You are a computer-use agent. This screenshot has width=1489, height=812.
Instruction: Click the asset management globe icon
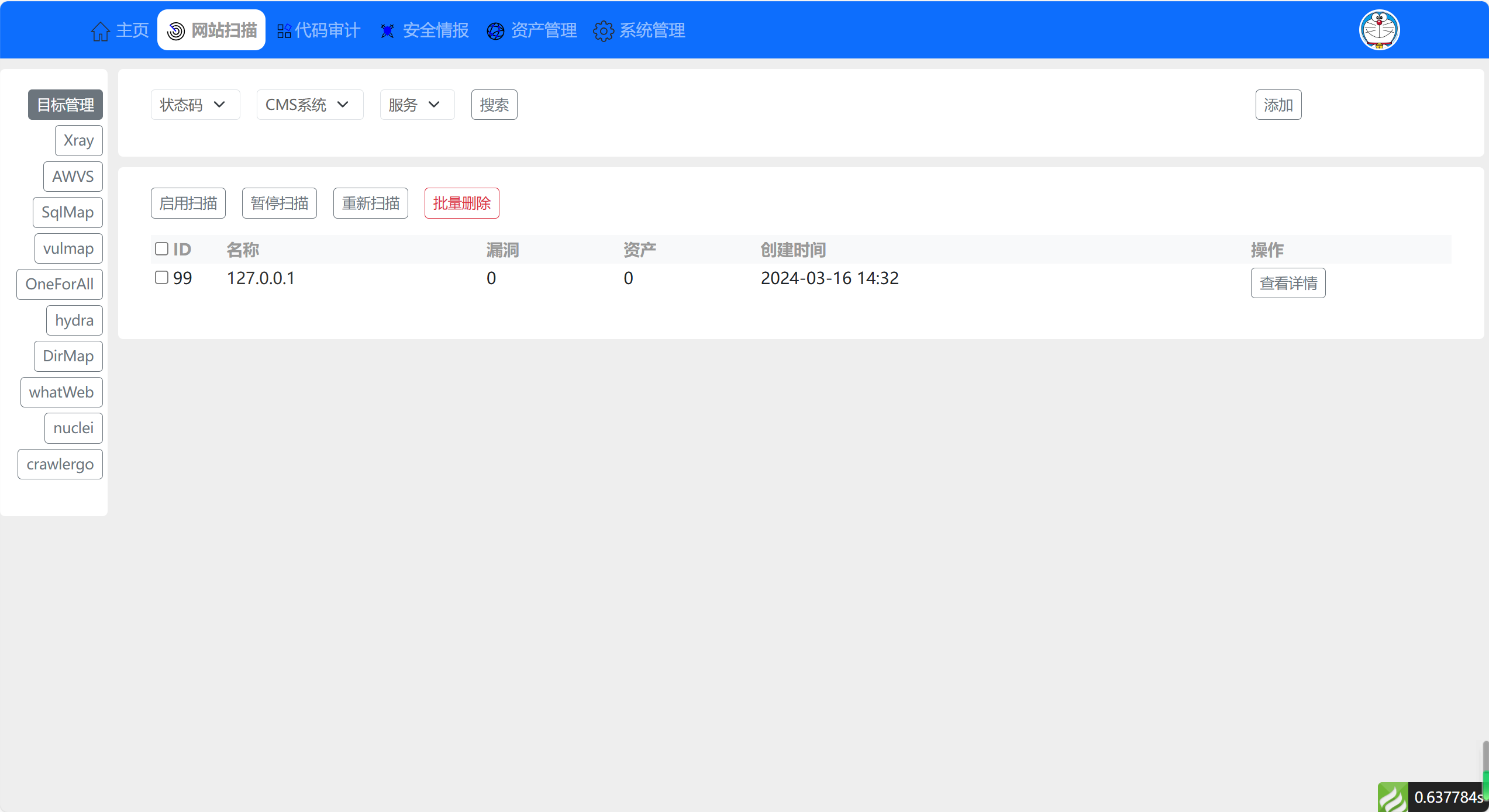495,31
